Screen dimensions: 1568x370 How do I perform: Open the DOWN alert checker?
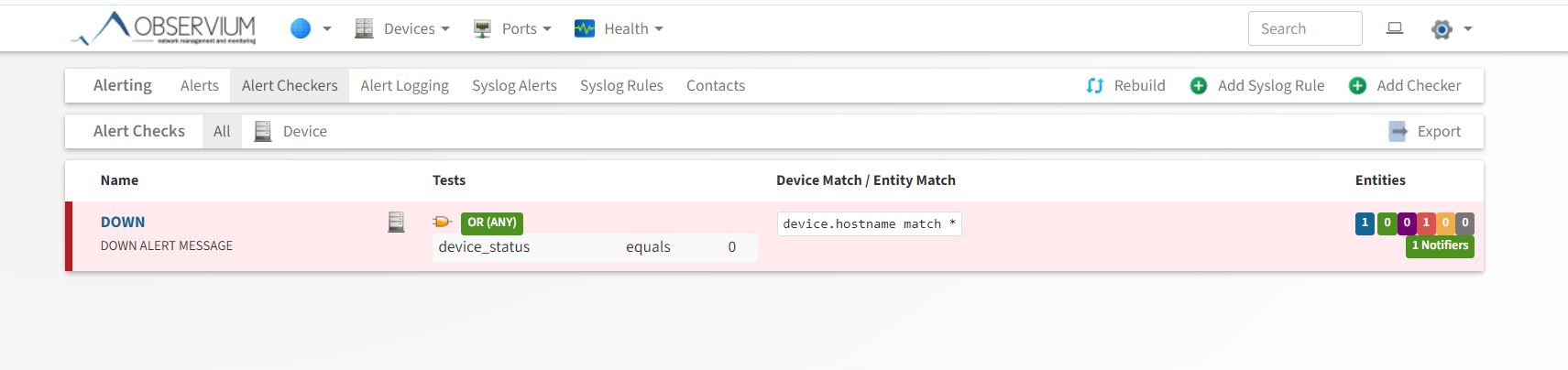point(123,222)
